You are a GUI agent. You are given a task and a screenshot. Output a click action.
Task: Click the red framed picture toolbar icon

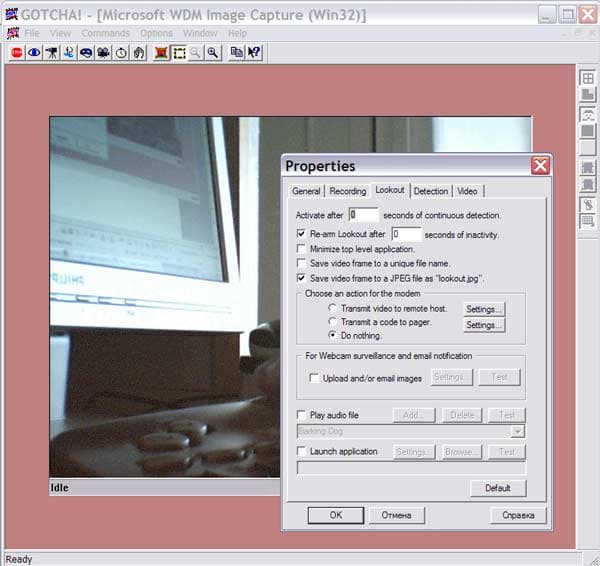[161, 52]
